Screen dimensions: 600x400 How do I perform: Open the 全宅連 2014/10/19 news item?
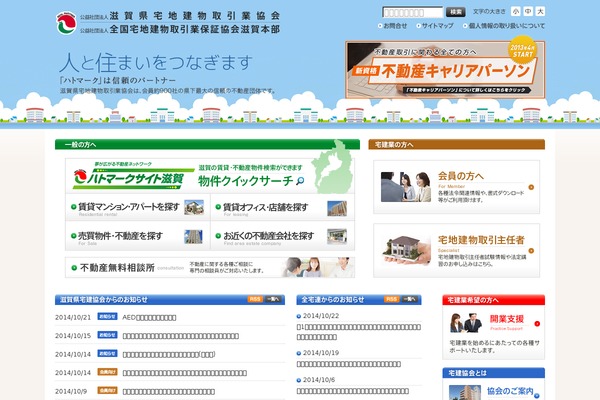(x=349, y=364)
